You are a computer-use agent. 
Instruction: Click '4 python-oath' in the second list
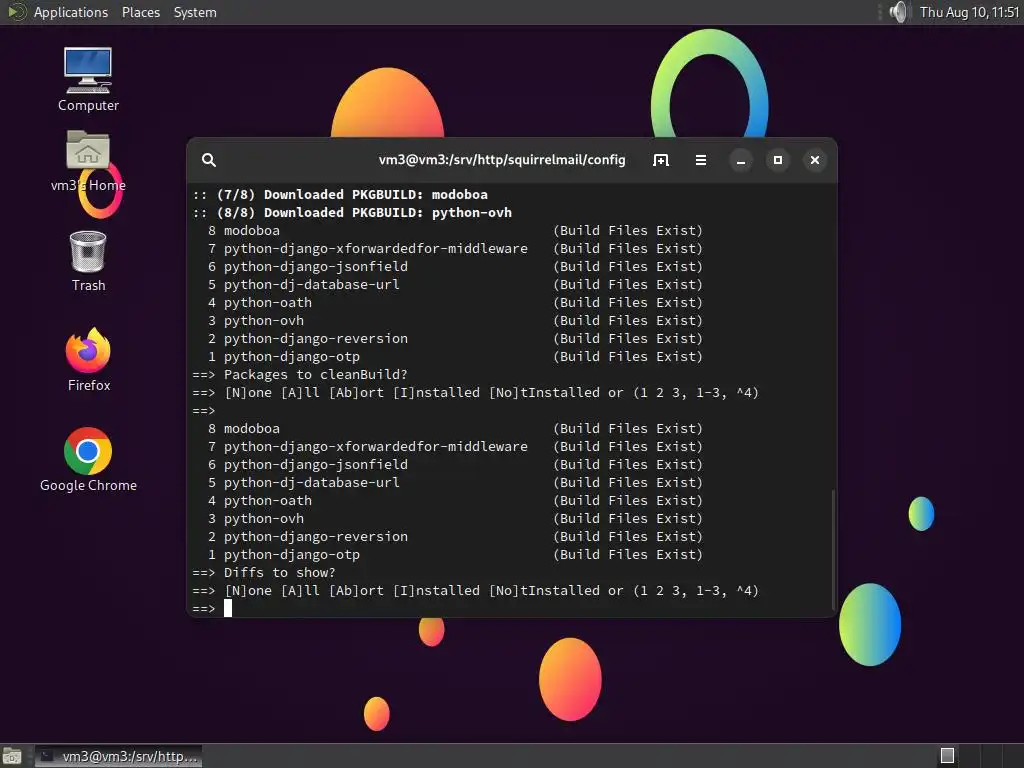260,501
